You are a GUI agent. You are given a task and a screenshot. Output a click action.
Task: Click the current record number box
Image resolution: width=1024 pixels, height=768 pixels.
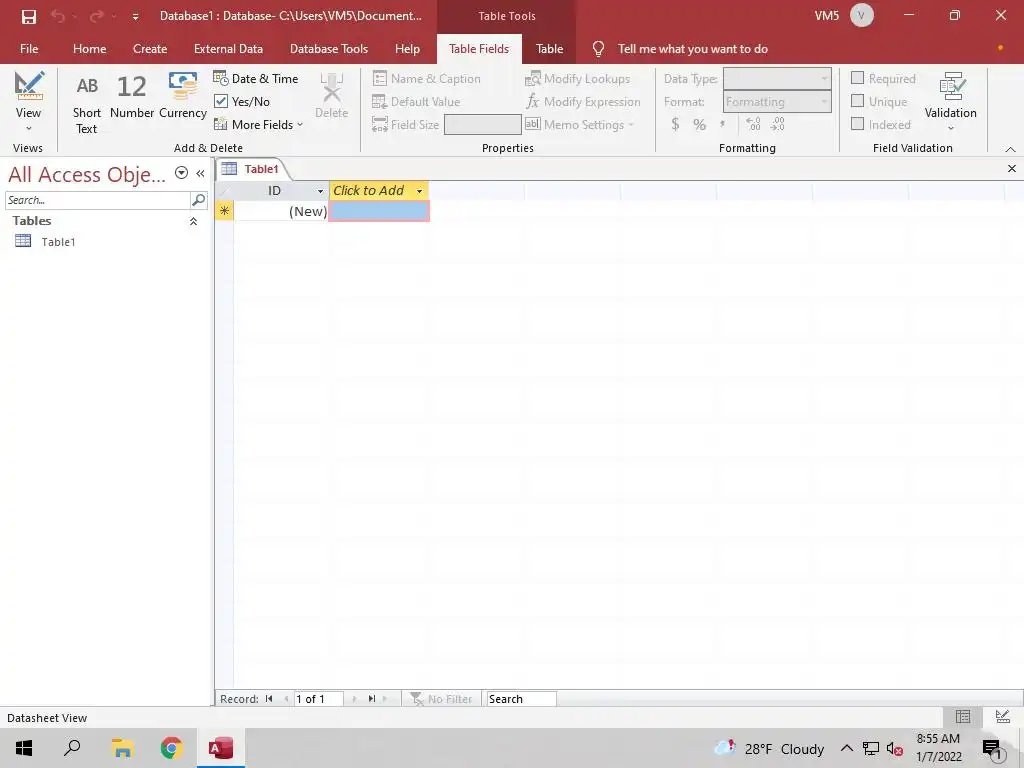[318, 699]
